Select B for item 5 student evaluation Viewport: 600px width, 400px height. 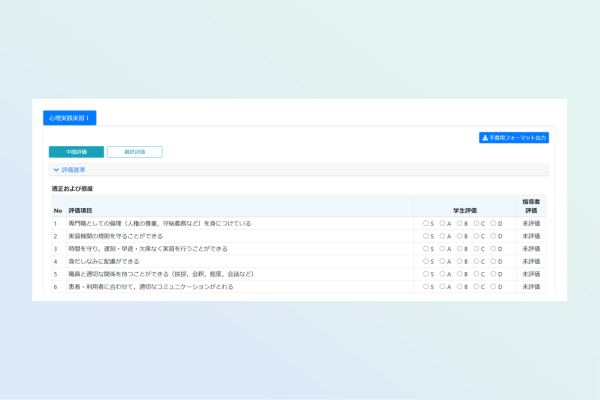tap(460, 273)
